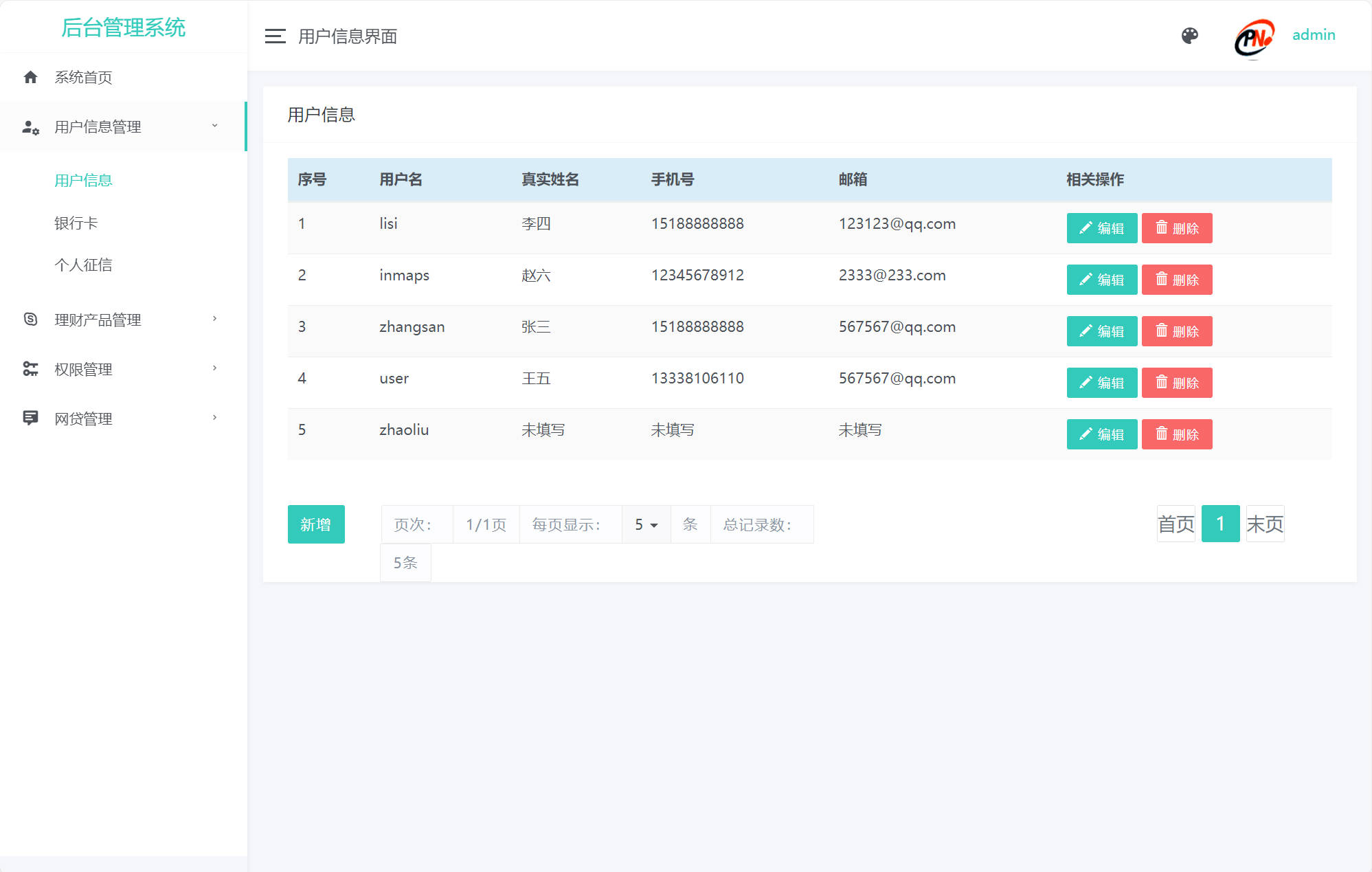Collapse the 用户信息管理 menu section
Image resolution: width=1372 pixels, height=872 pixels.
(x=214, y=126)
